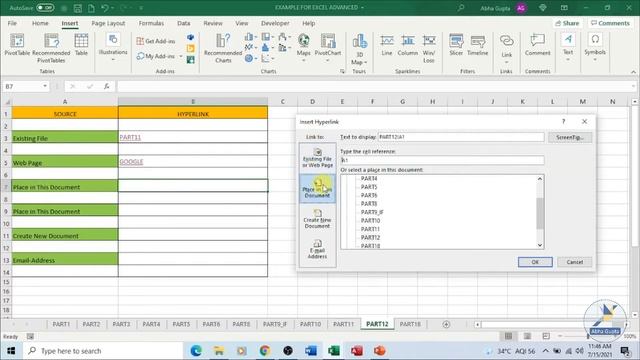Viewport: 640px width, 360px height.
Task: Insert a PivotChart
Action: [x=328, y=47]
